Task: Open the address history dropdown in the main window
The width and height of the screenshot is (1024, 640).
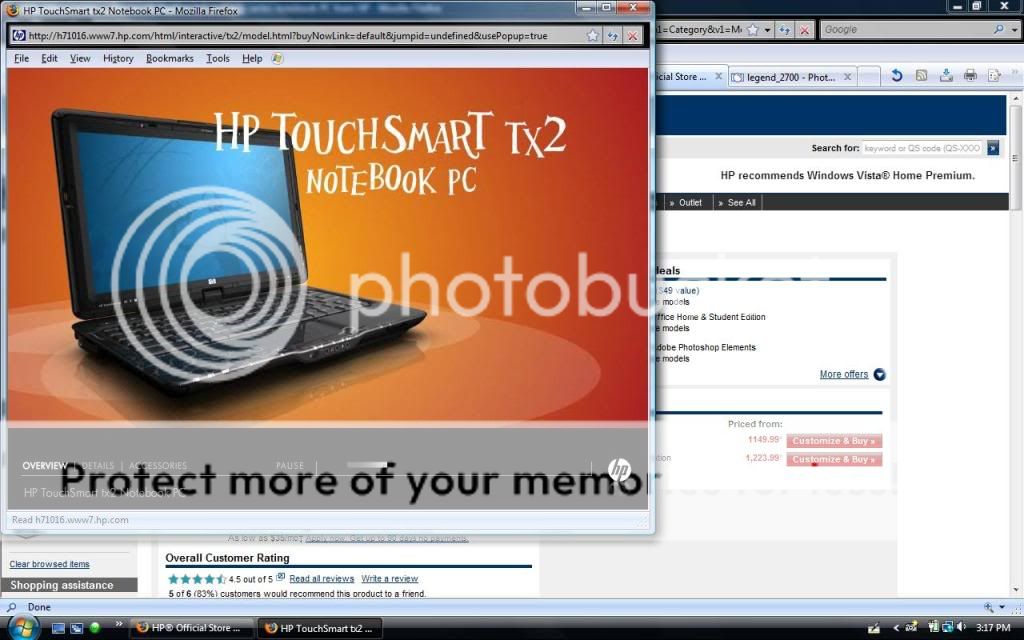Action: point(768,30)
